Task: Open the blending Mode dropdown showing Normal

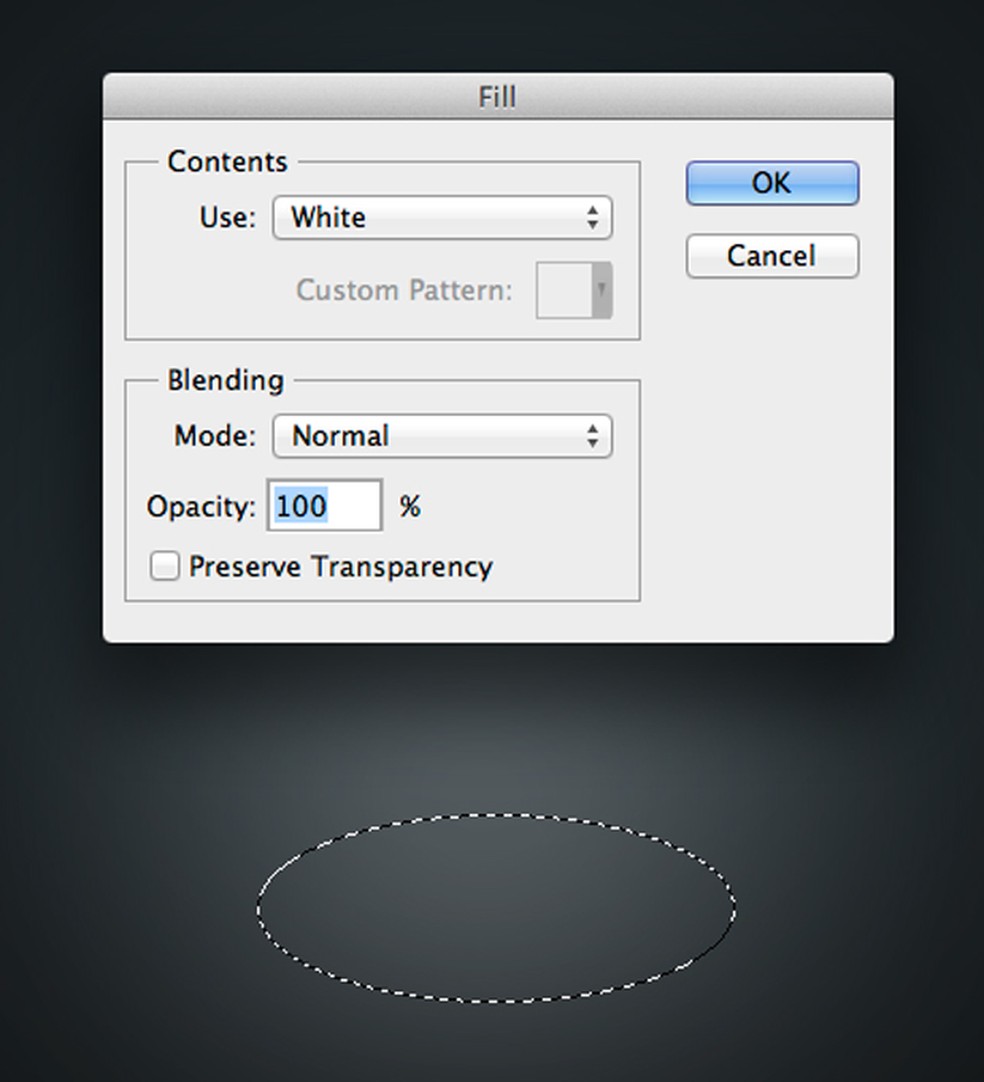Action: pyautogui.click(x=441, y=436)
